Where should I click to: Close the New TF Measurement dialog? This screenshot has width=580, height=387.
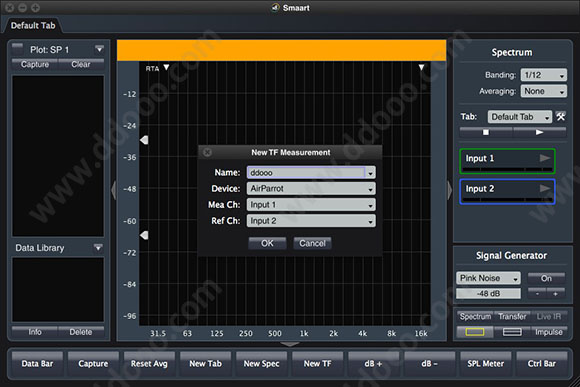pyautogui.click(x=208, y=152)
